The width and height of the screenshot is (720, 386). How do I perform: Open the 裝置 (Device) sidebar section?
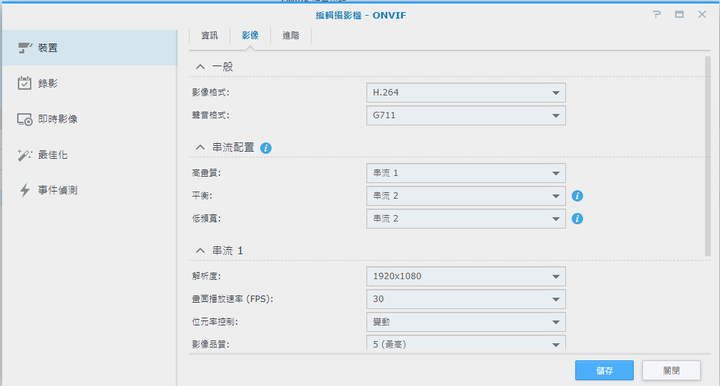point(90,48)
